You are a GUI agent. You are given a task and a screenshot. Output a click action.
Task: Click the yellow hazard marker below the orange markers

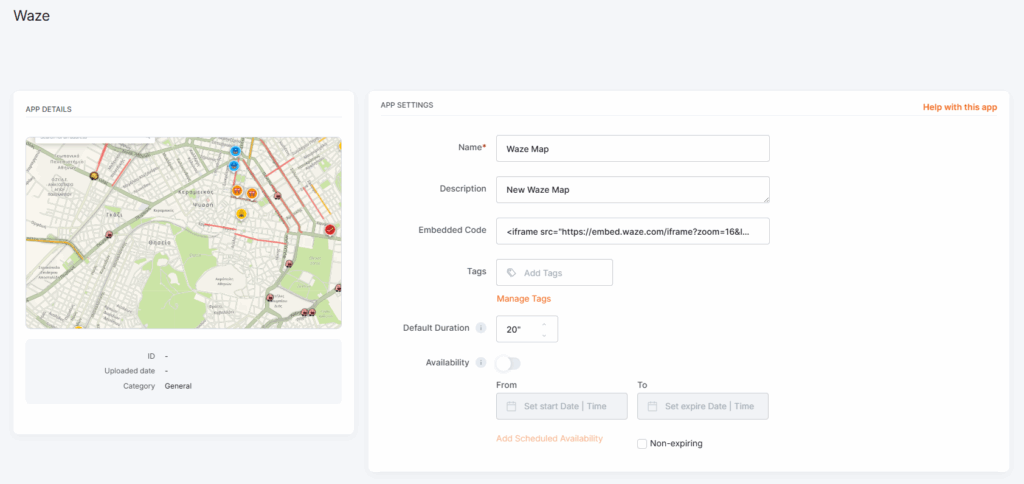[x=242, y=214]
